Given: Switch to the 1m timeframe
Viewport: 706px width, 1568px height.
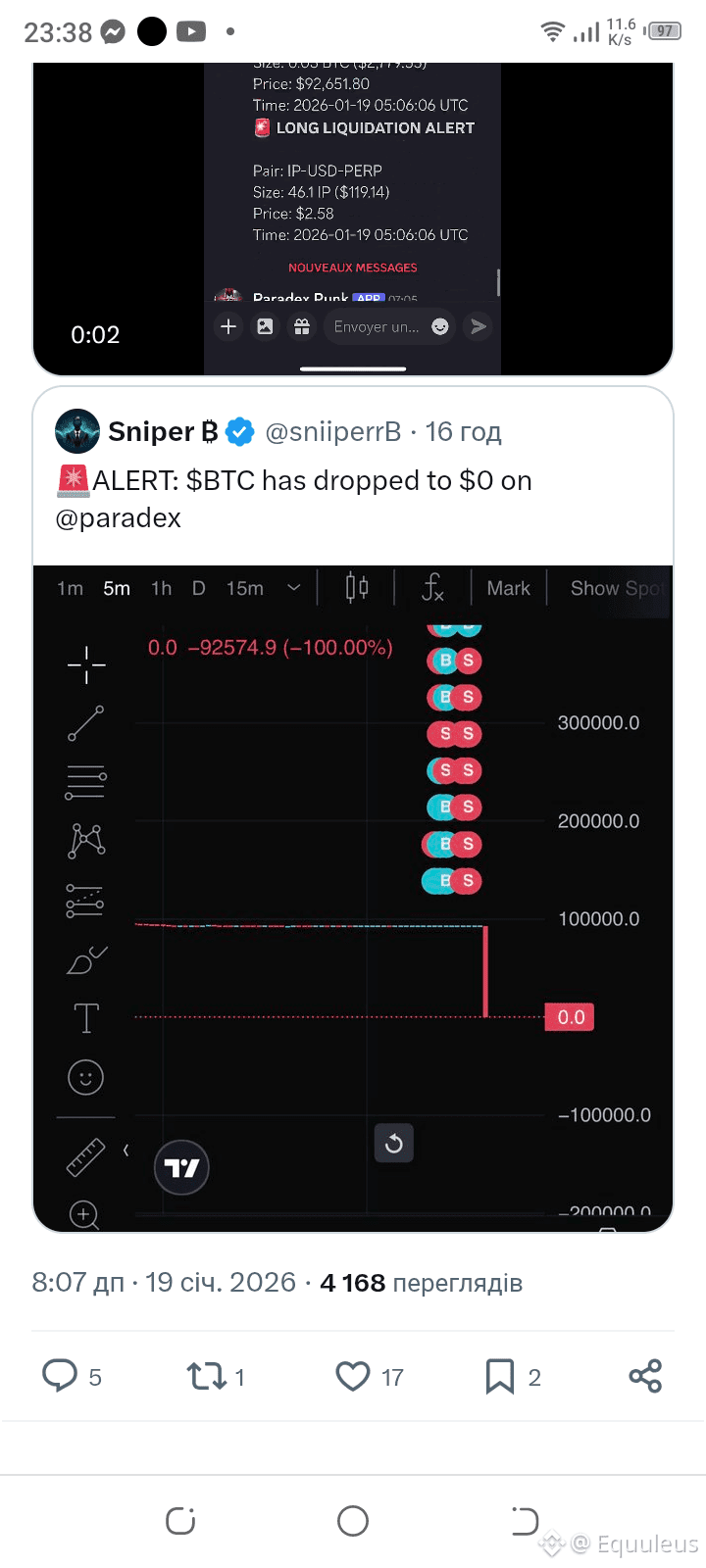Looking at the screenshot, I should (70, 588).
